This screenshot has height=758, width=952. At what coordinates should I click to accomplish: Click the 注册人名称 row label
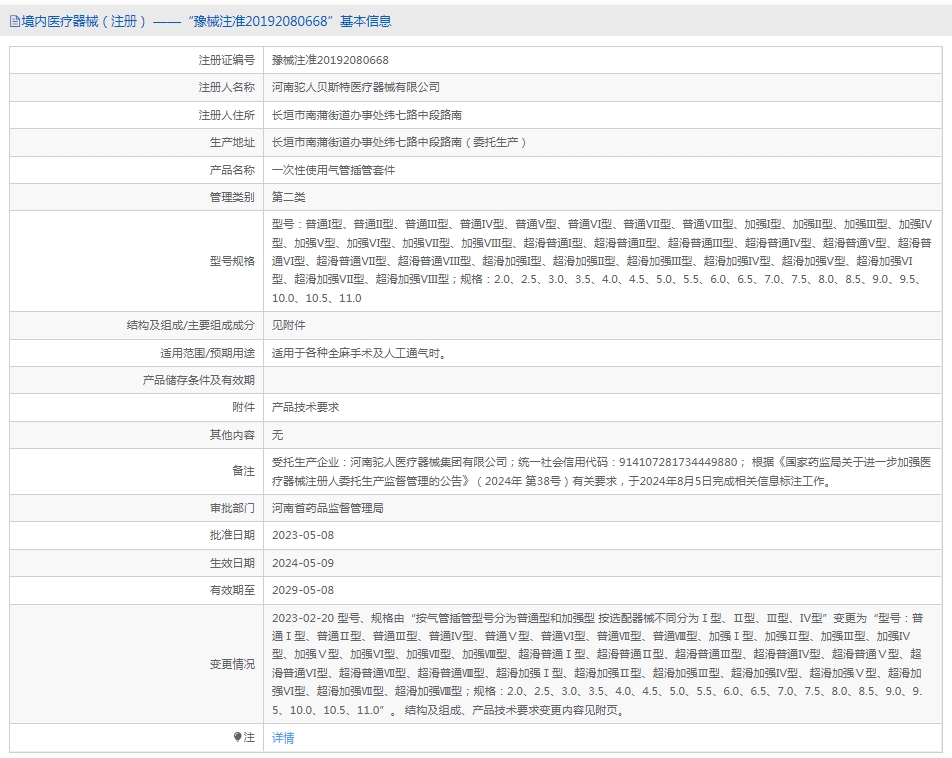point(226,87)
